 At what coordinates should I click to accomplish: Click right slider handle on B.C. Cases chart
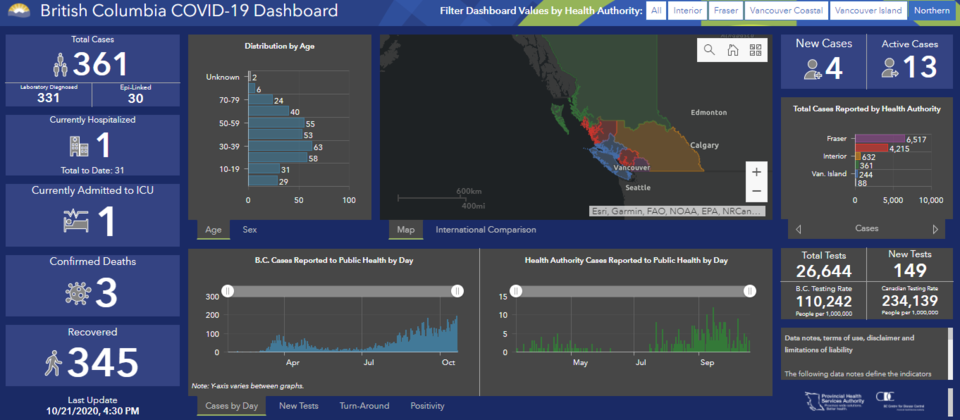click(457, 291)
